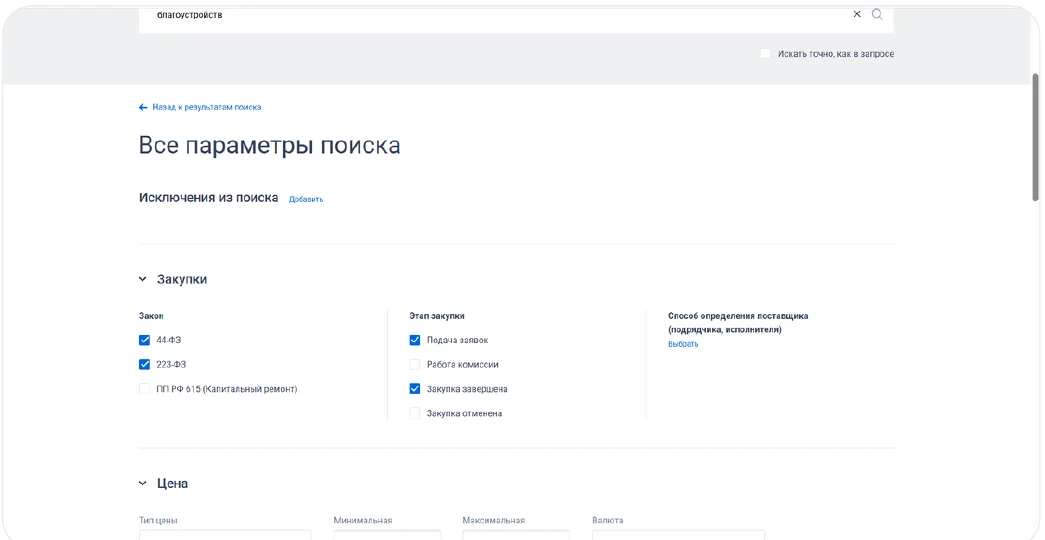Click 'Выбрать' under Способ определения поставщика
Viewport: 1045px width, 540px height.
683,344
